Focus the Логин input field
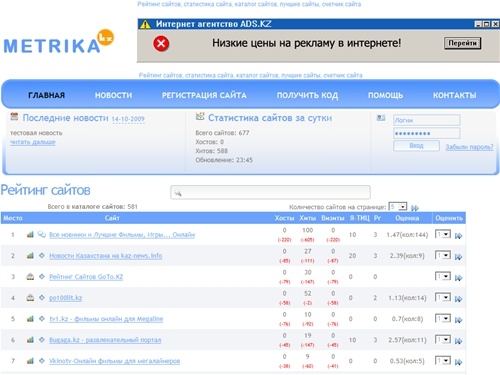 427,120
